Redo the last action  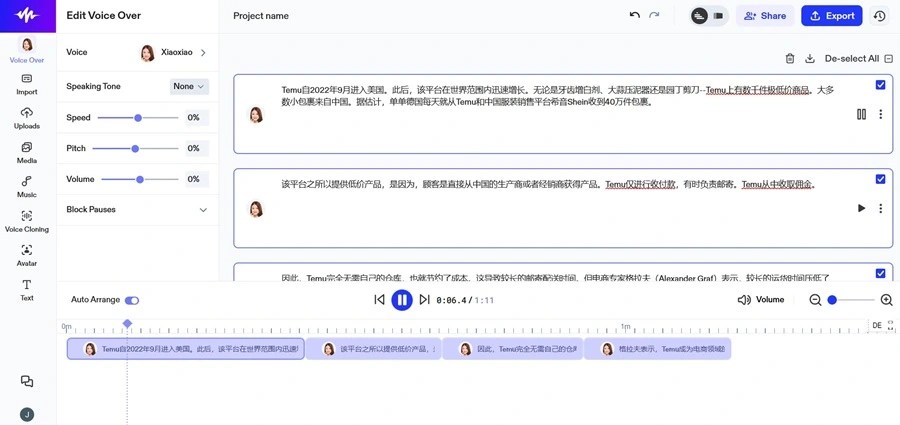coord(654,16)
